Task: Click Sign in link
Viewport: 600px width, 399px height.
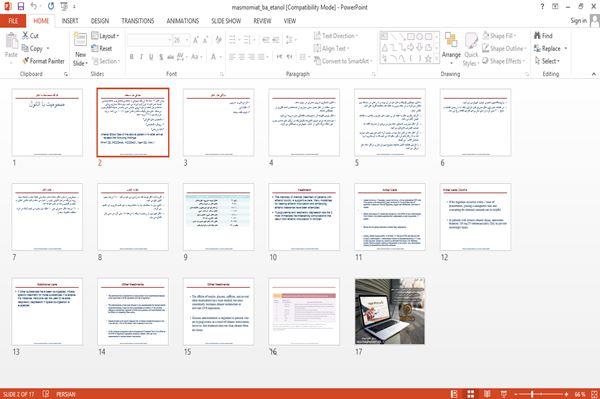Action: point(578,21)
